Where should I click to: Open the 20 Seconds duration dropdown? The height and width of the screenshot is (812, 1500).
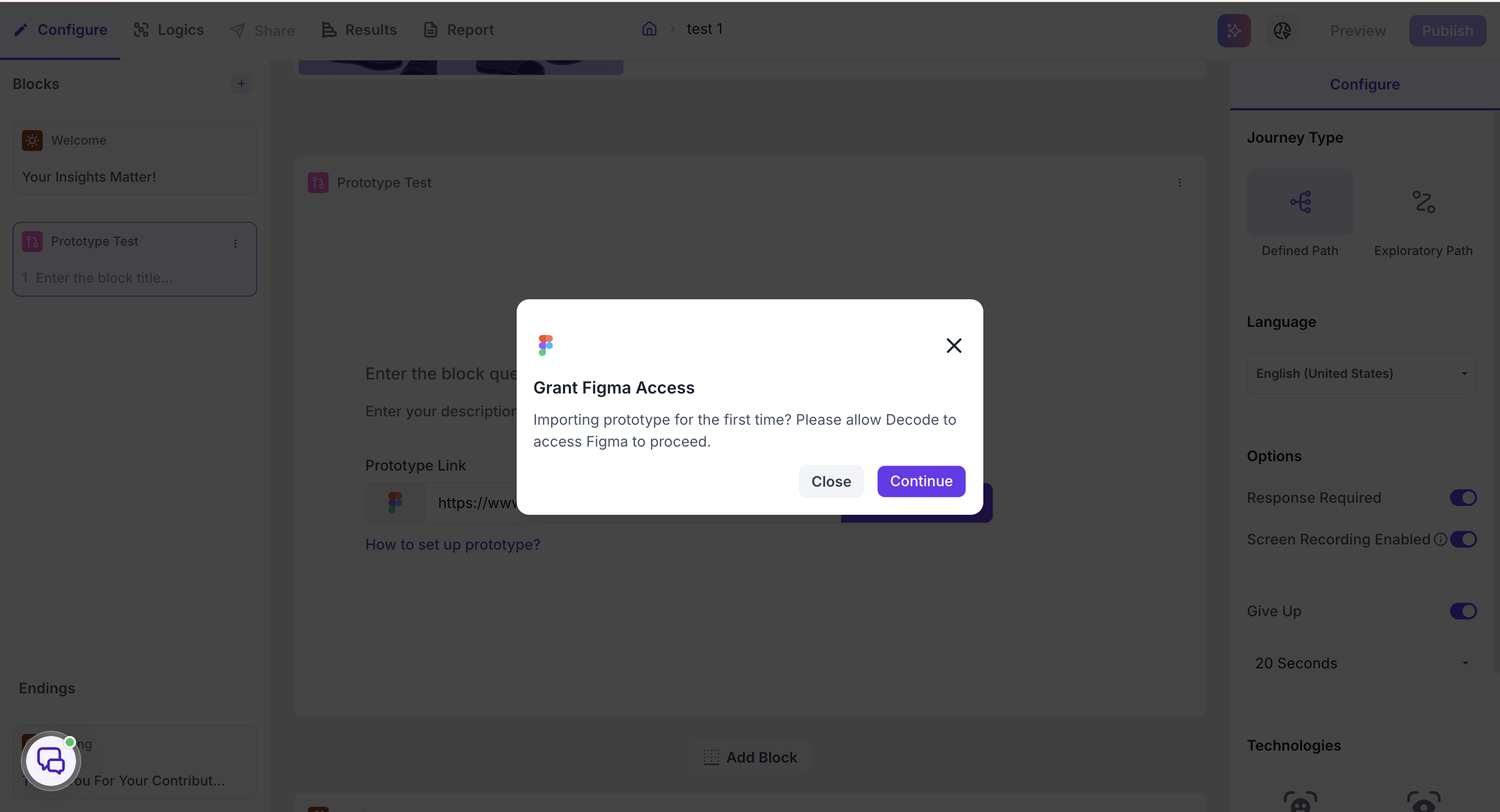[1361, 663]
